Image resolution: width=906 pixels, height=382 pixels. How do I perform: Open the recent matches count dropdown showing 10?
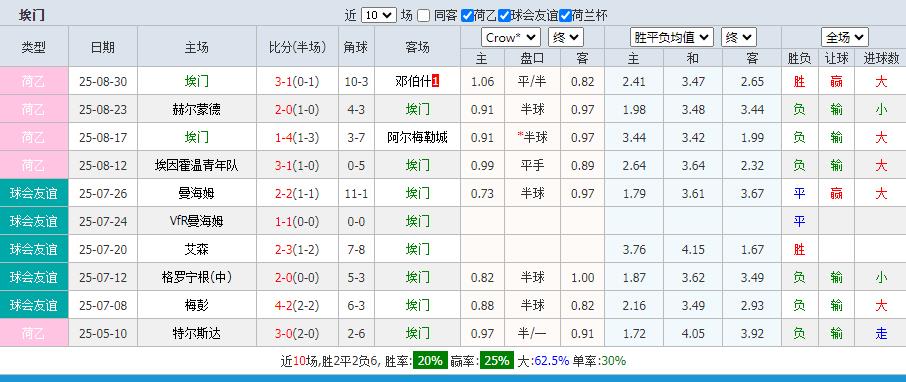pyautogui.click(x=378, y=15)
